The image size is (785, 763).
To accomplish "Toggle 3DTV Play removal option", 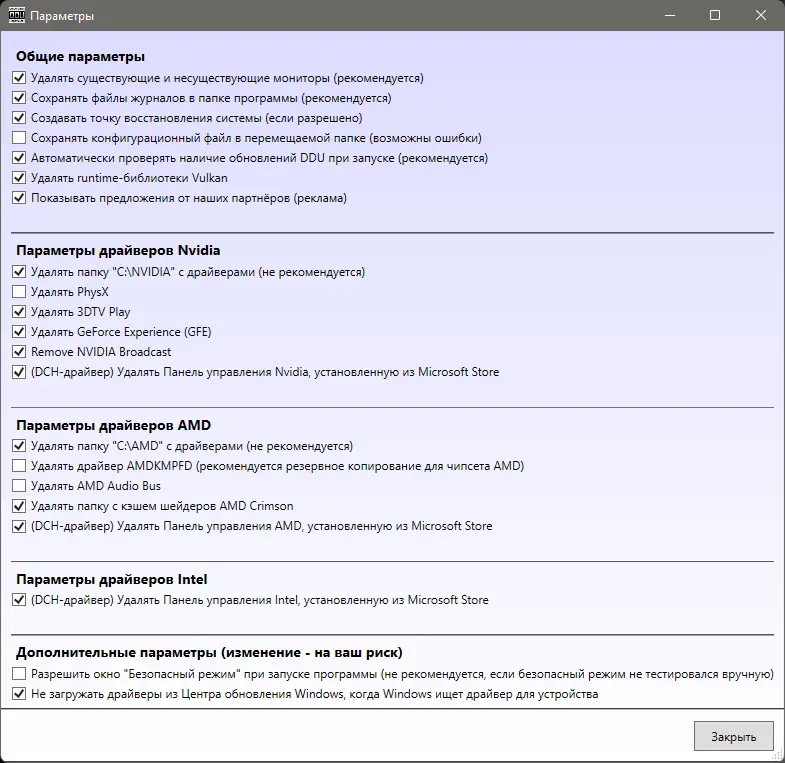I will click(19, 312).
